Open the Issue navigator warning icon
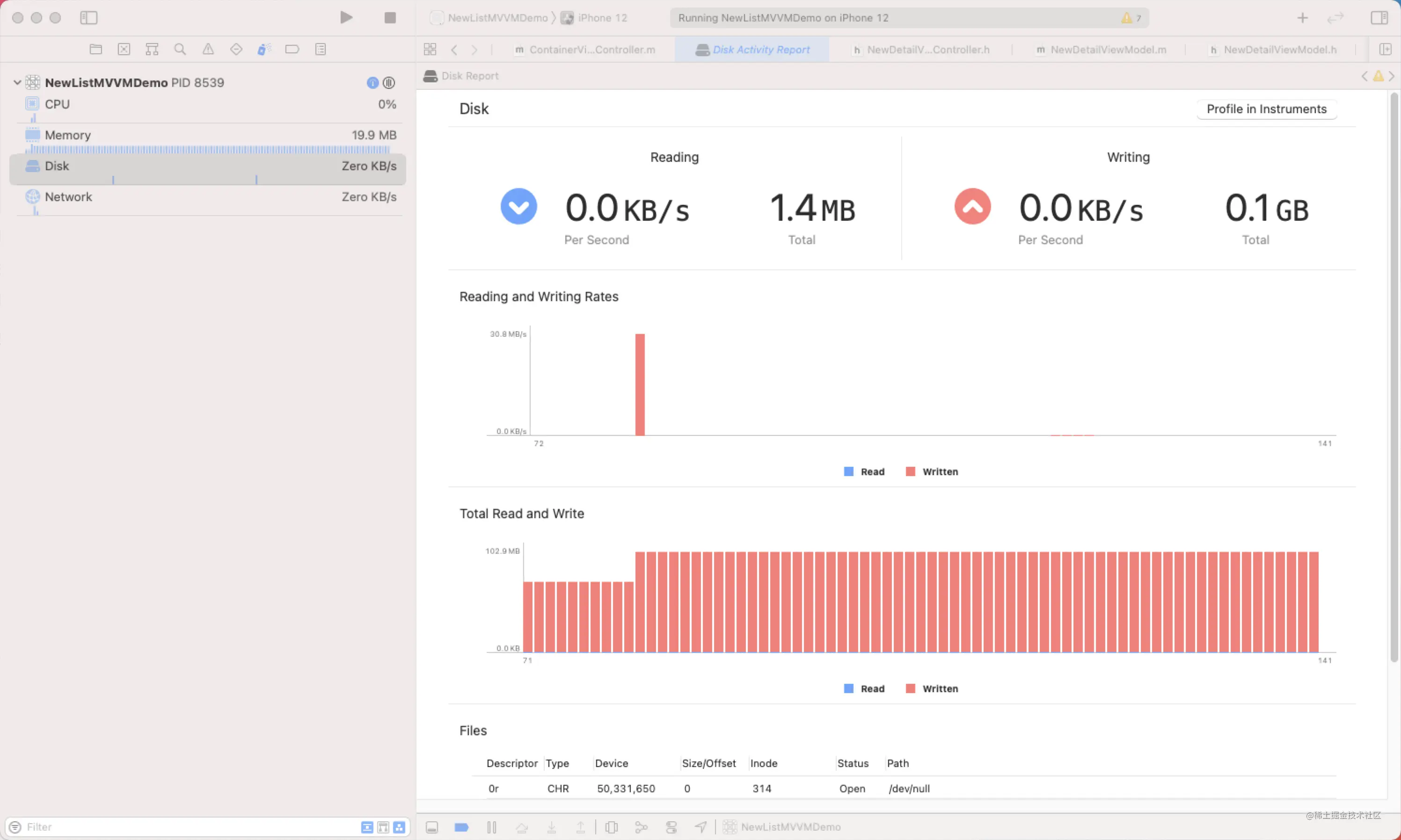This screenshot has width=1401, height=840. coord(208,49)
